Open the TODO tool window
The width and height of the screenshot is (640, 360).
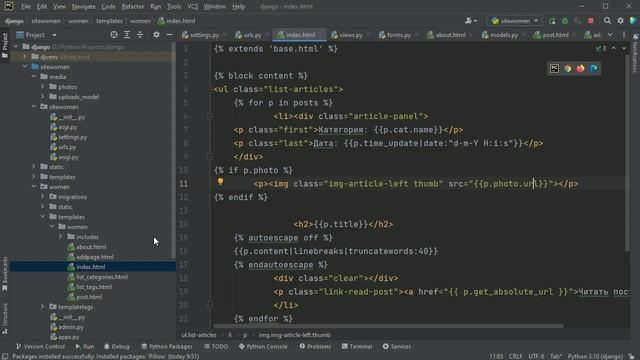(216, 346)
